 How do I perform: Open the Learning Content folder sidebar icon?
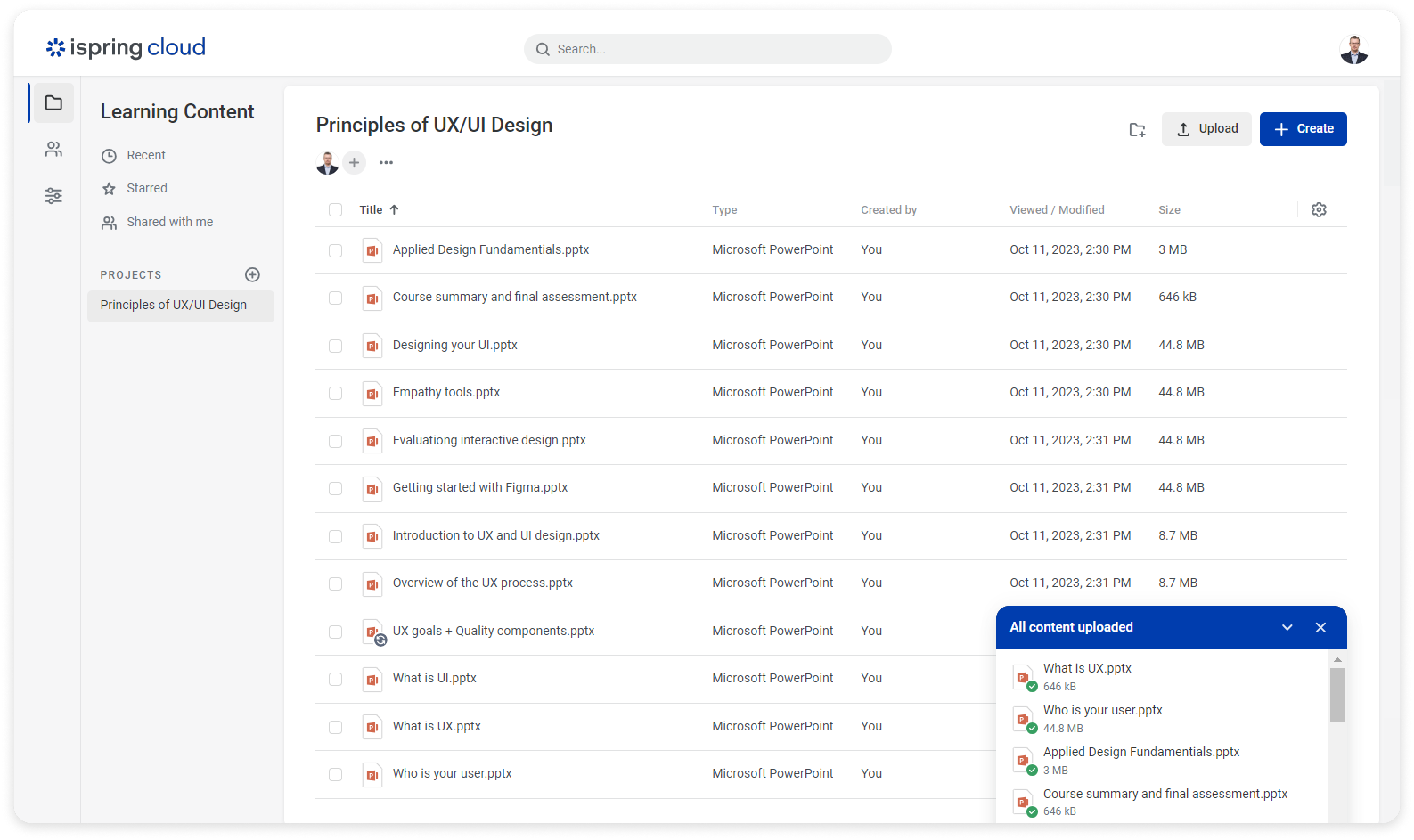(54, 102)
